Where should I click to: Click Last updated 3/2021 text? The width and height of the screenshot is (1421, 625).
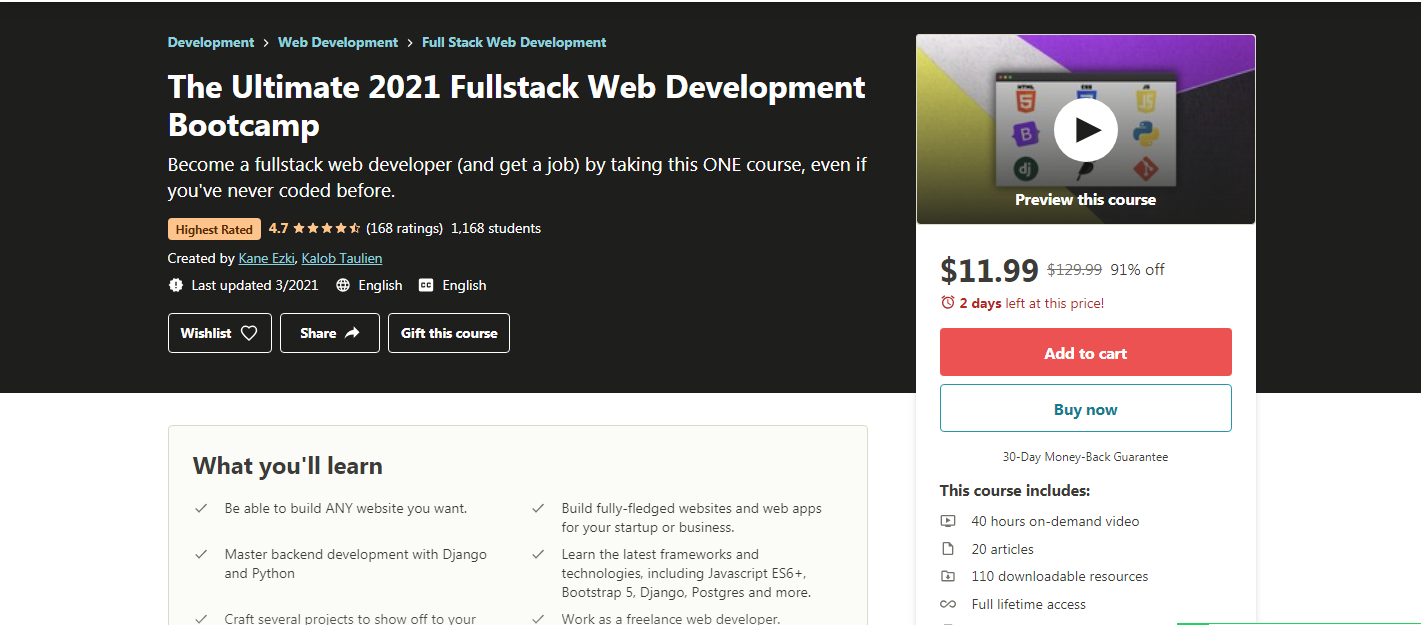255,285
